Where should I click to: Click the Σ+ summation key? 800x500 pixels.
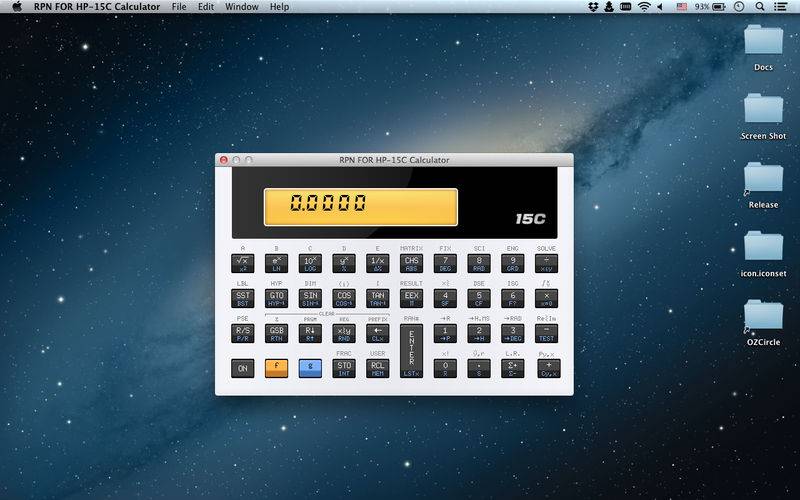click(513, 368)
